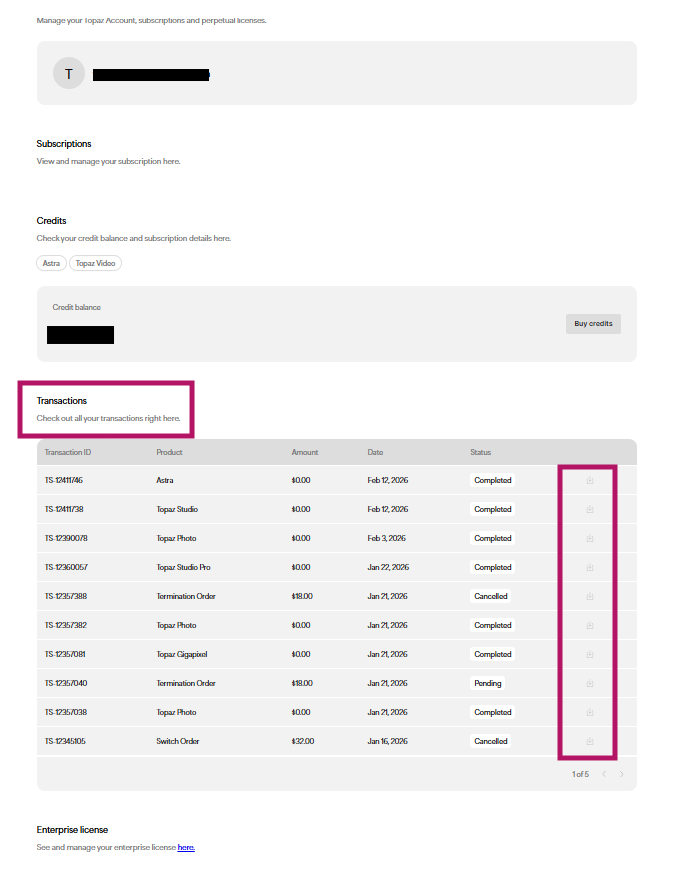The width and height of the screenshot is (682, 877).
Task: Go to next transactions page
Action: (x=622, y=774)
